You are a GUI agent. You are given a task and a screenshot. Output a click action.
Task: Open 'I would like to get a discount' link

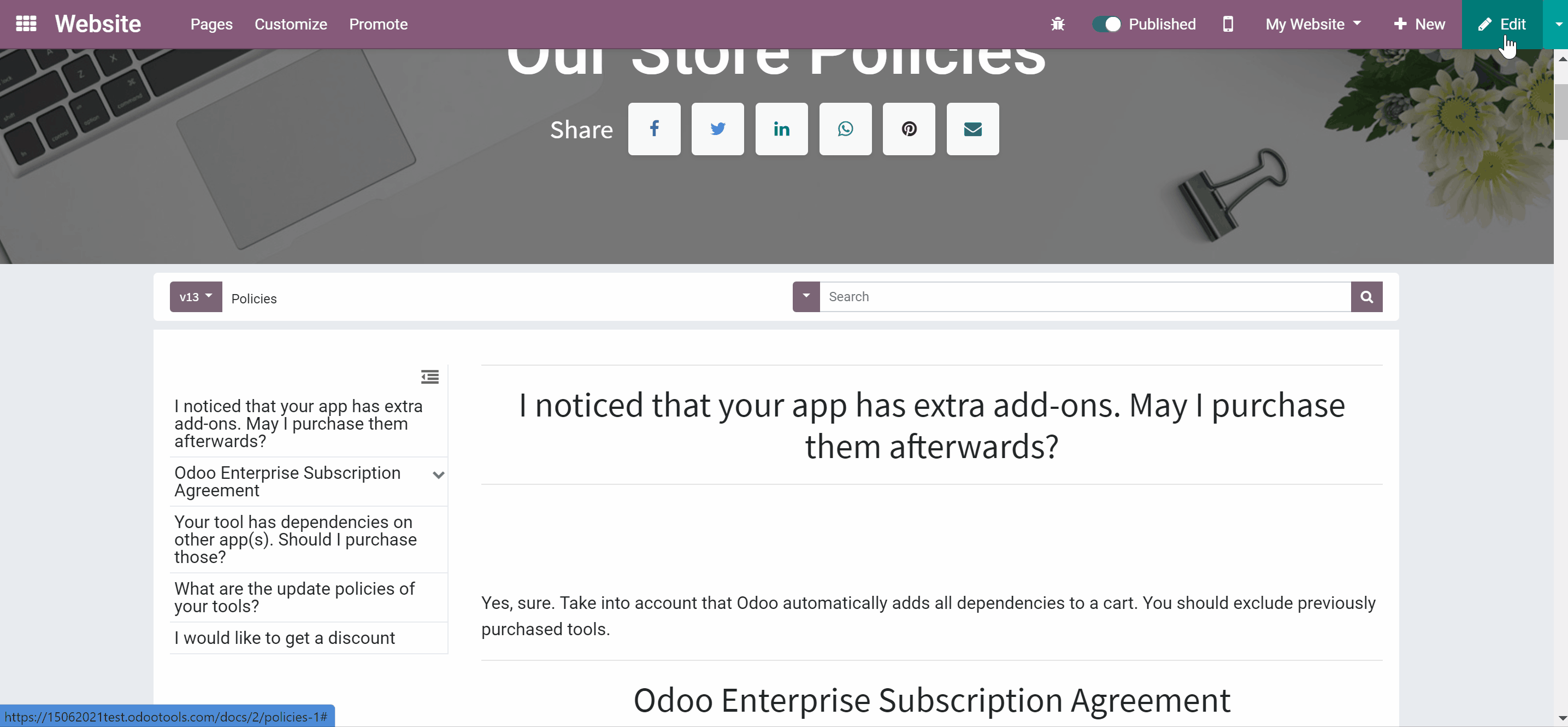pos(285,637)
